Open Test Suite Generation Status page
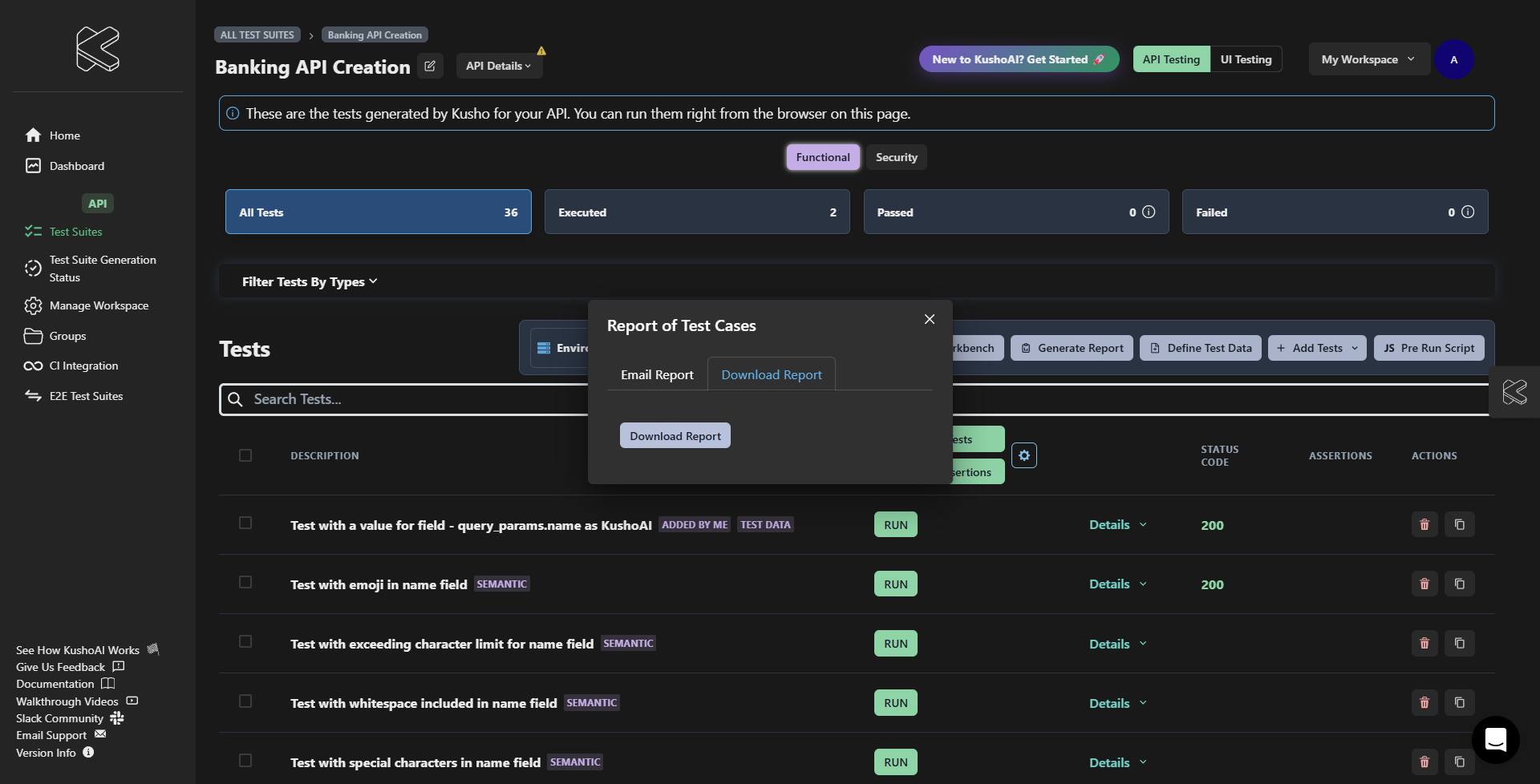This screenshot has height=784, width=1540. 91,269
